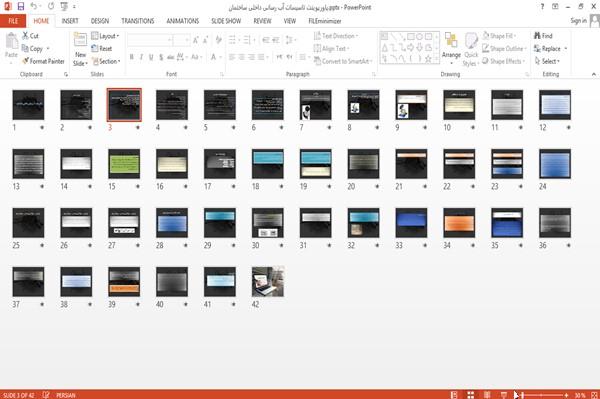
Task: Toggle right text alignment
Action: pyautogui.click(x=251, y=57)
